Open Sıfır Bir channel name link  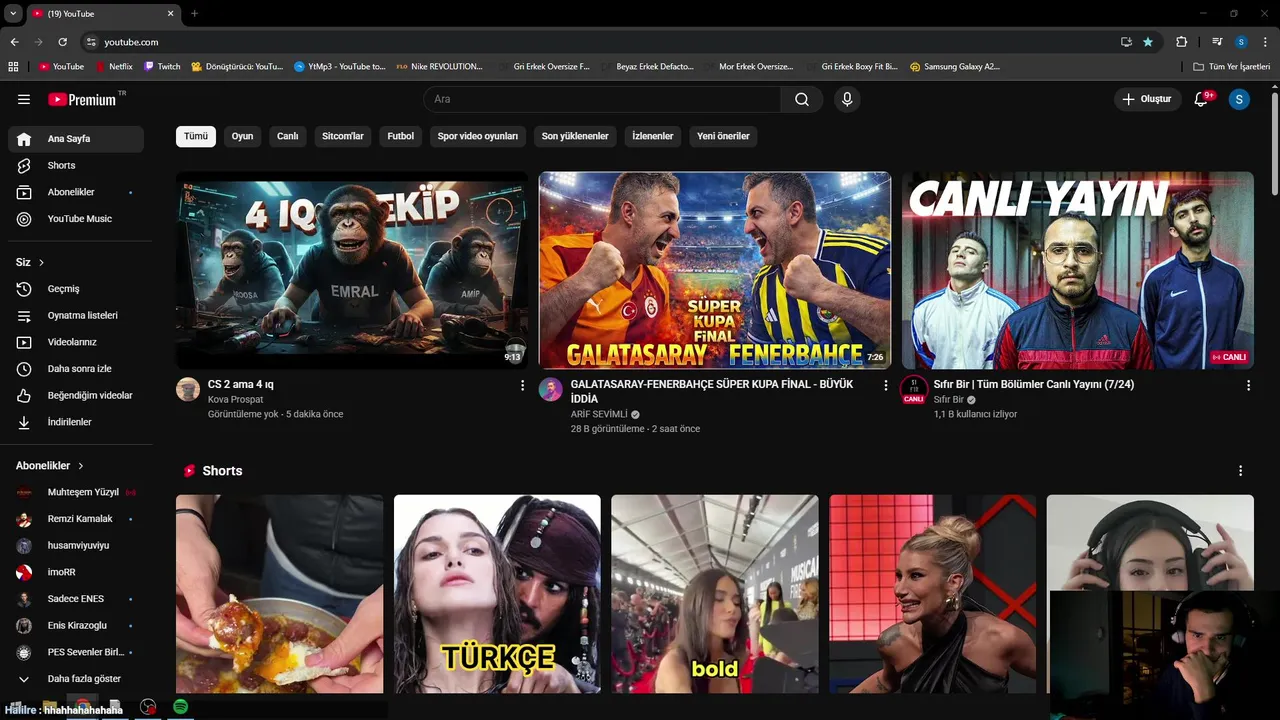(x=949, y=399)
